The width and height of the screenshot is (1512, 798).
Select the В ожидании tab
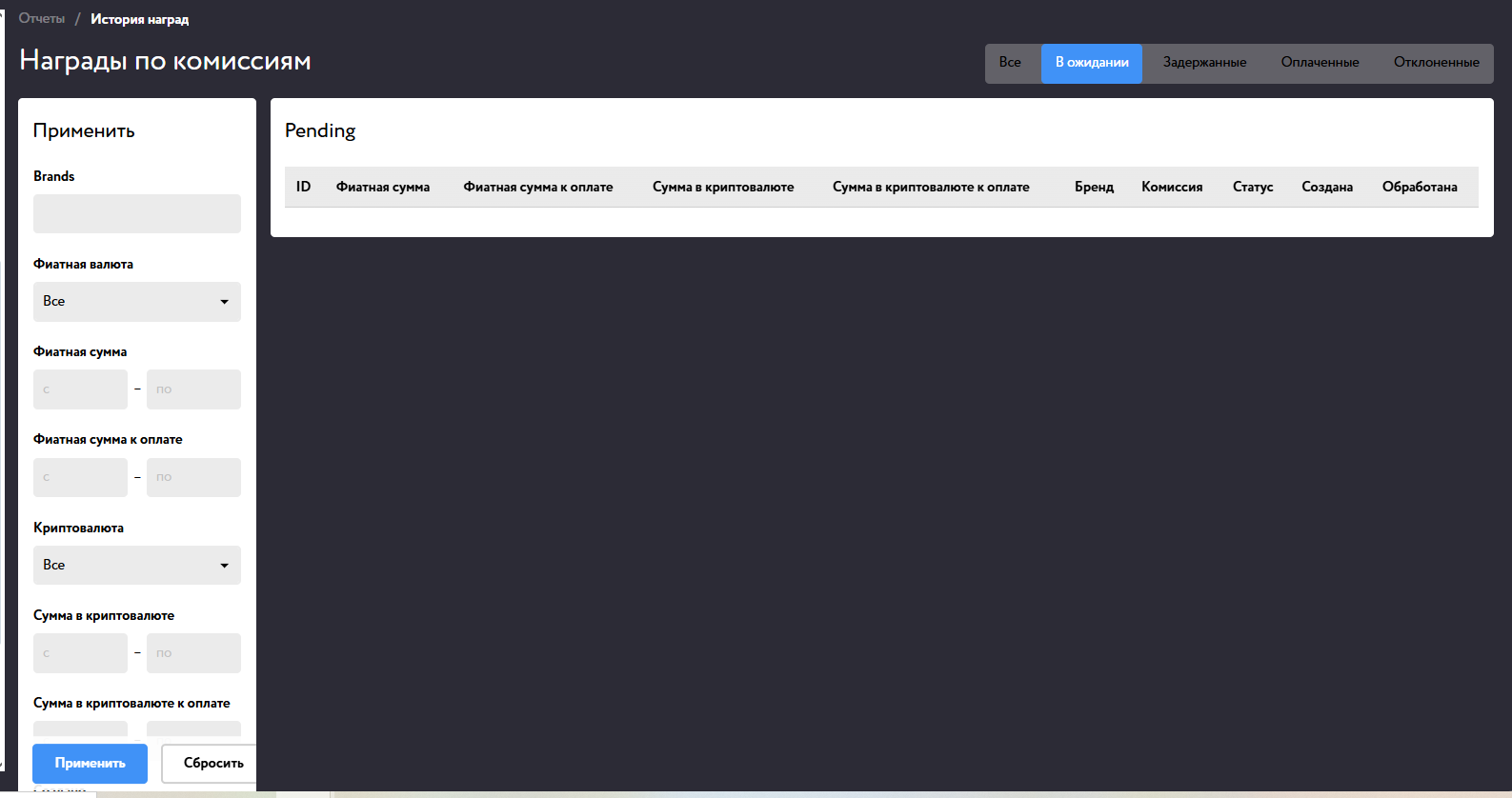pyautogui.click(x=1092, y=63)
